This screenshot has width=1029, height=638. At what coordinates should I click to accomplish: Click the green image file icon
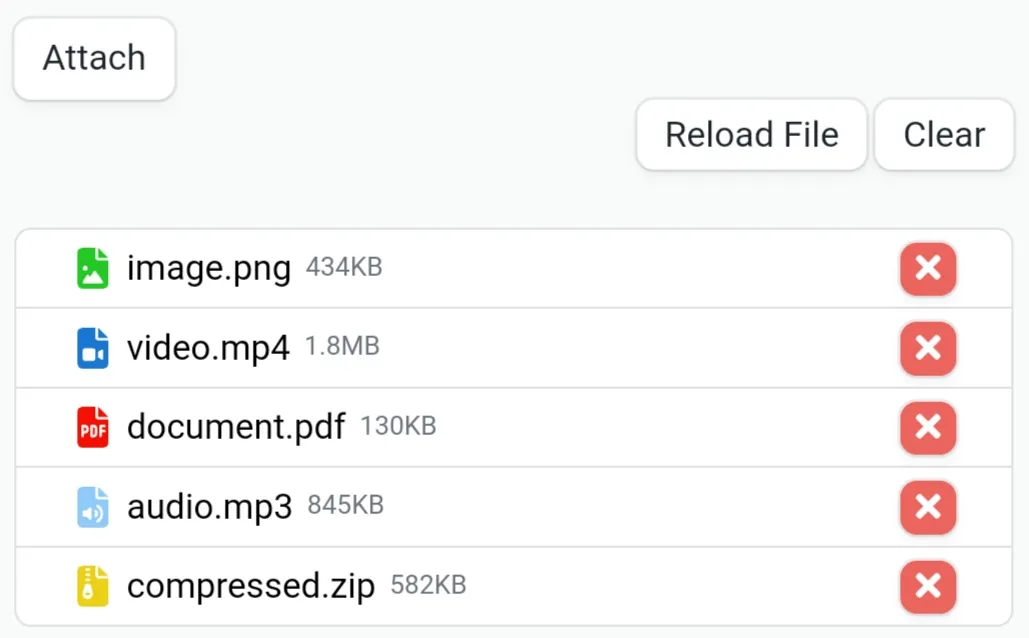(x=93, y=268)
